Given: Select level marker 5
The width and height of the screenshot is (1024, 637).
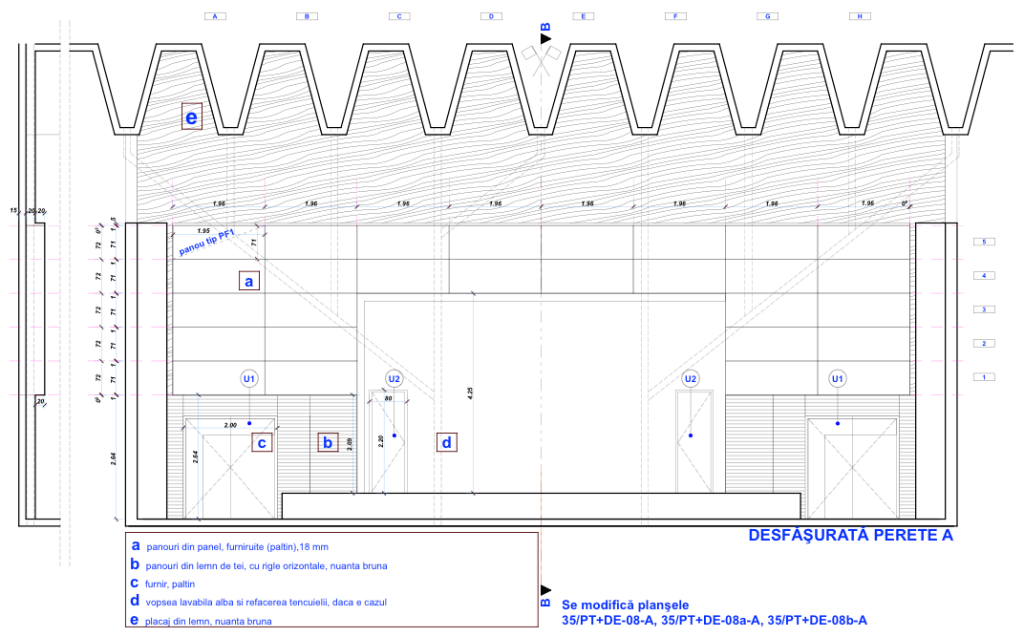Looking at the screenshot, I should click(985, 242).
